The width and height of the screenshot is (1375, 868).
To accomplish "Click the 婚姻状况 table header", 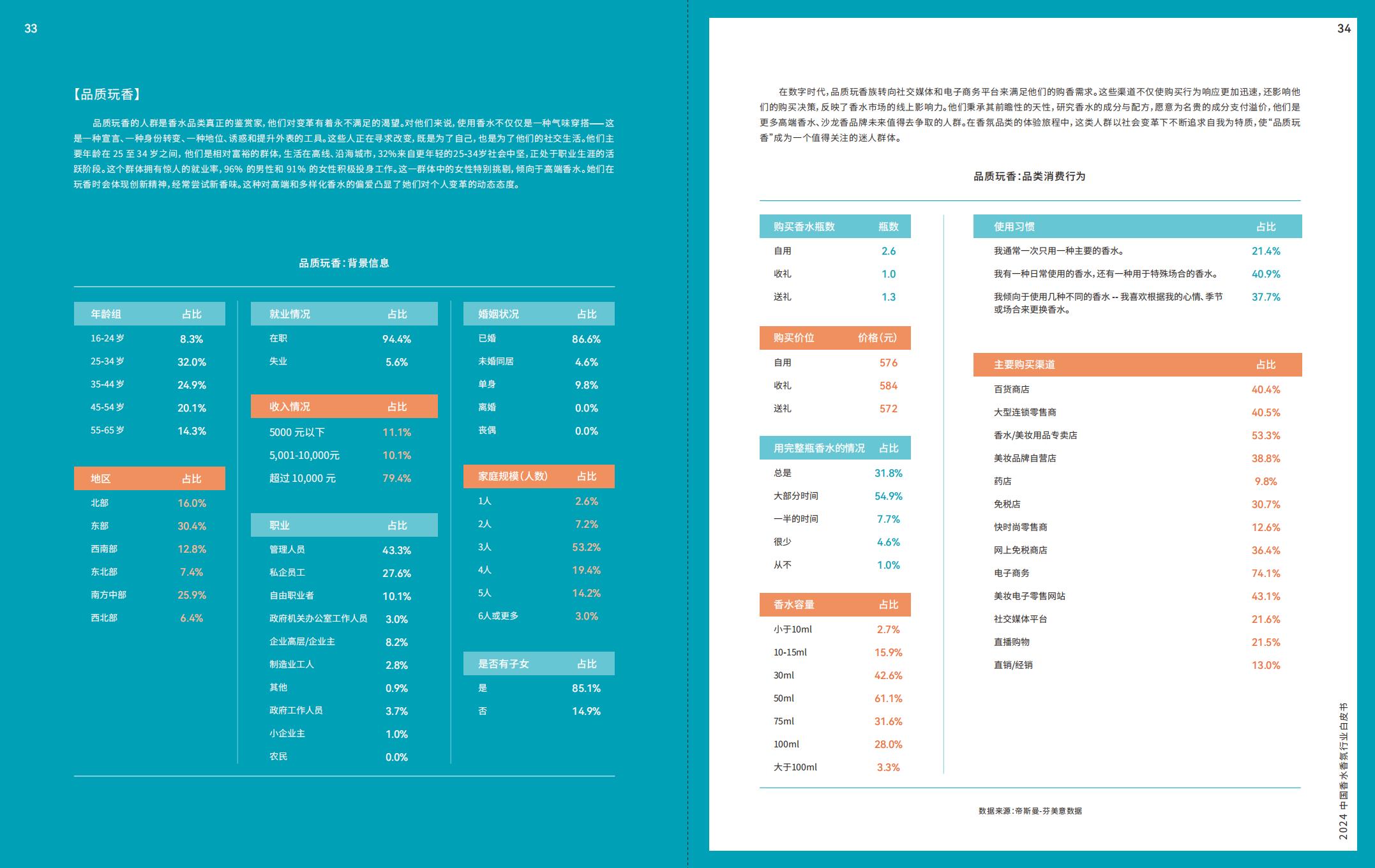I will pos(539,314).
